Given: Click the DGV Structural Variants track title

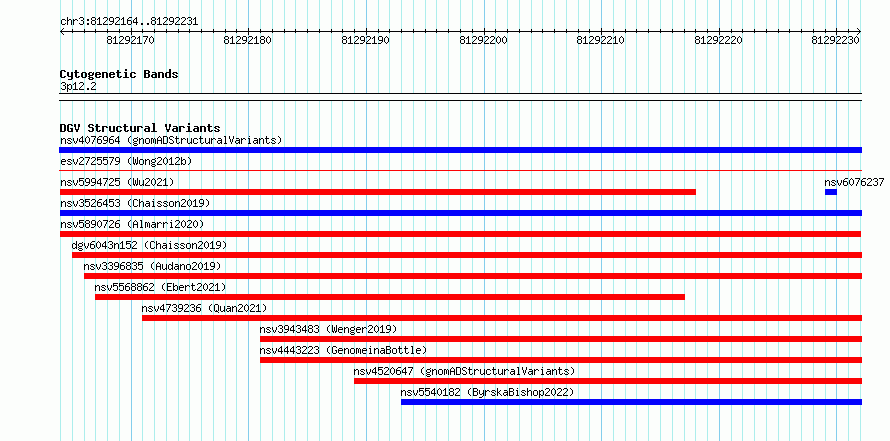Looking at the screenshot, I should 140,128.
